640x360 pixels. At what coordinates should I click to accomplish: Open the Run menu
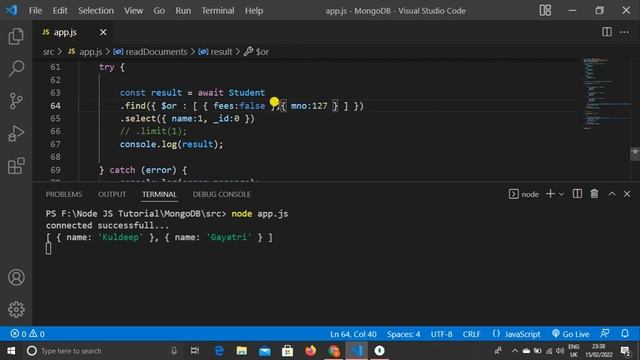click(183, 11)
